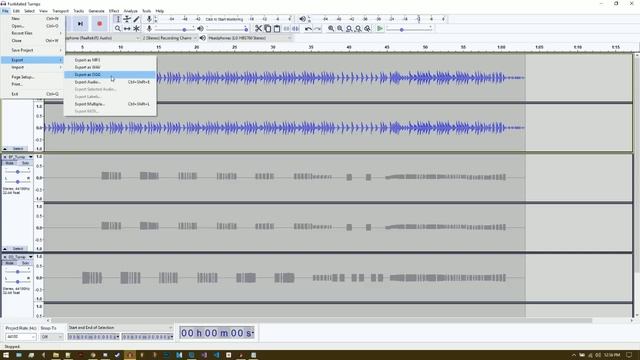Close the second track with its X
640x360 pixels.
pos(5,157)
